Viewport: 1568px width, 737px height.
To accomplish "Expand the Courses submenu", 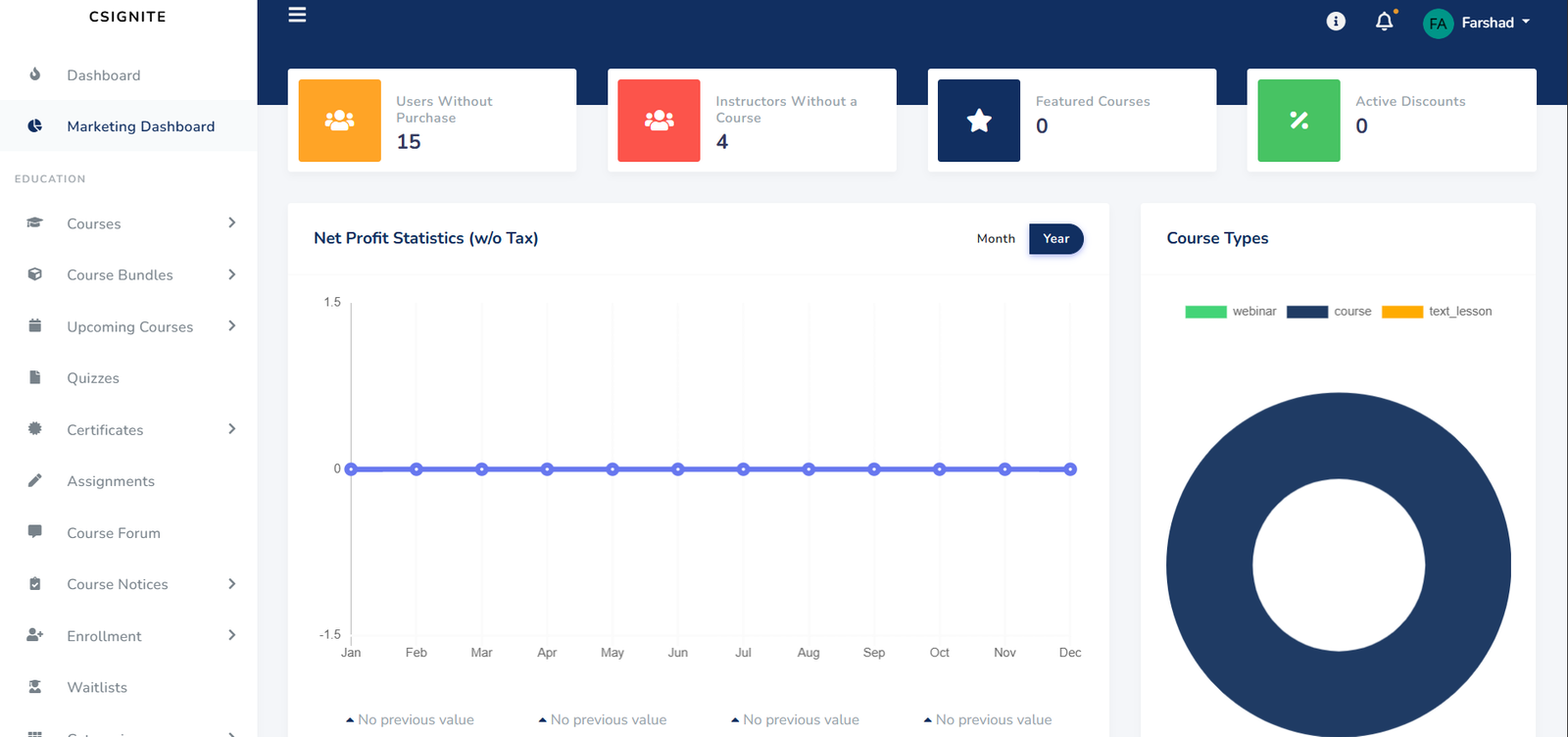I will pyautogui.click(x=231, y=223).
